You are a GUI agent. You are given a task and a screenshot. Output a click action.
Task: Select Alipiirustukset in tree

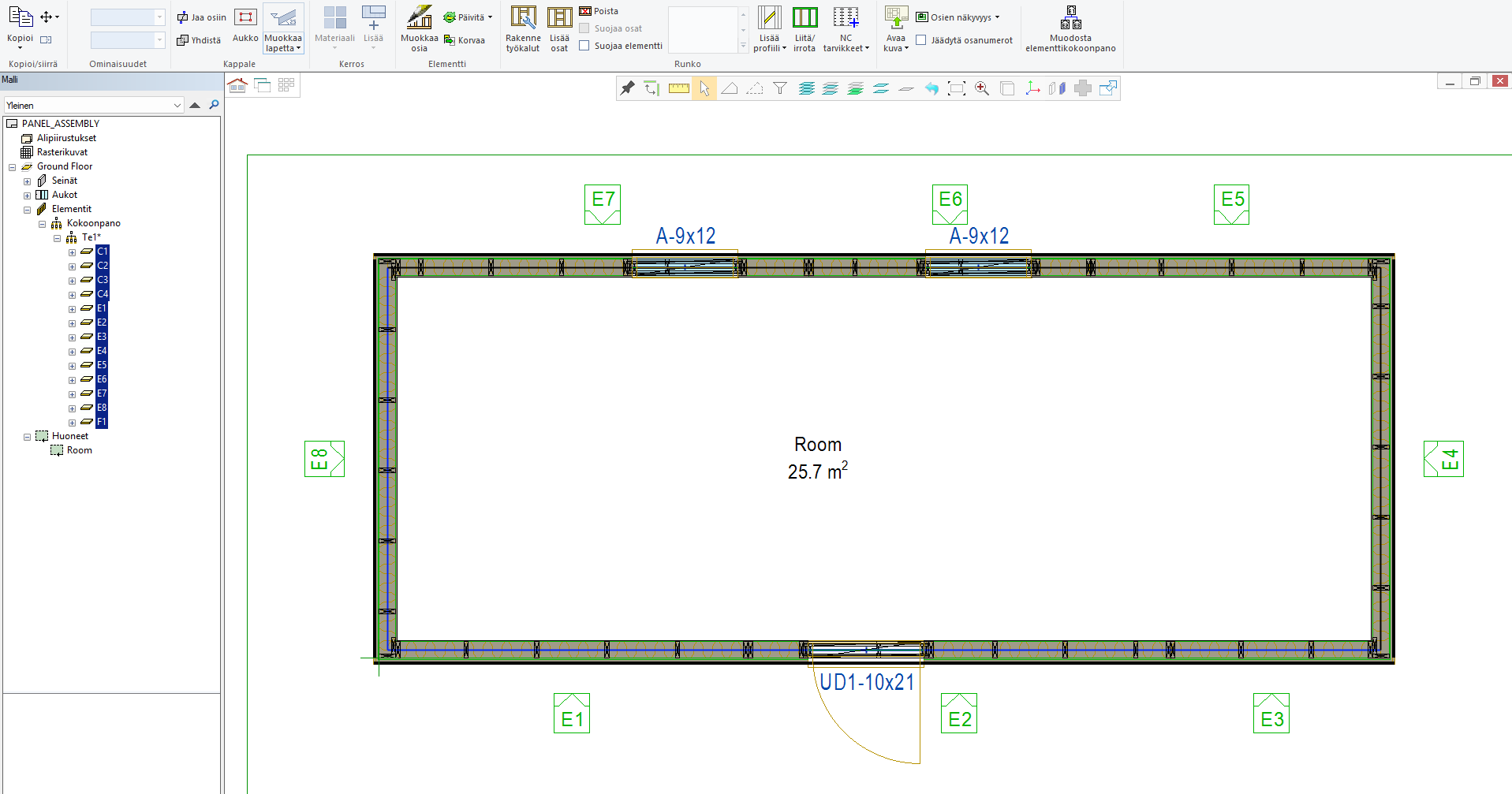point(66,138)
